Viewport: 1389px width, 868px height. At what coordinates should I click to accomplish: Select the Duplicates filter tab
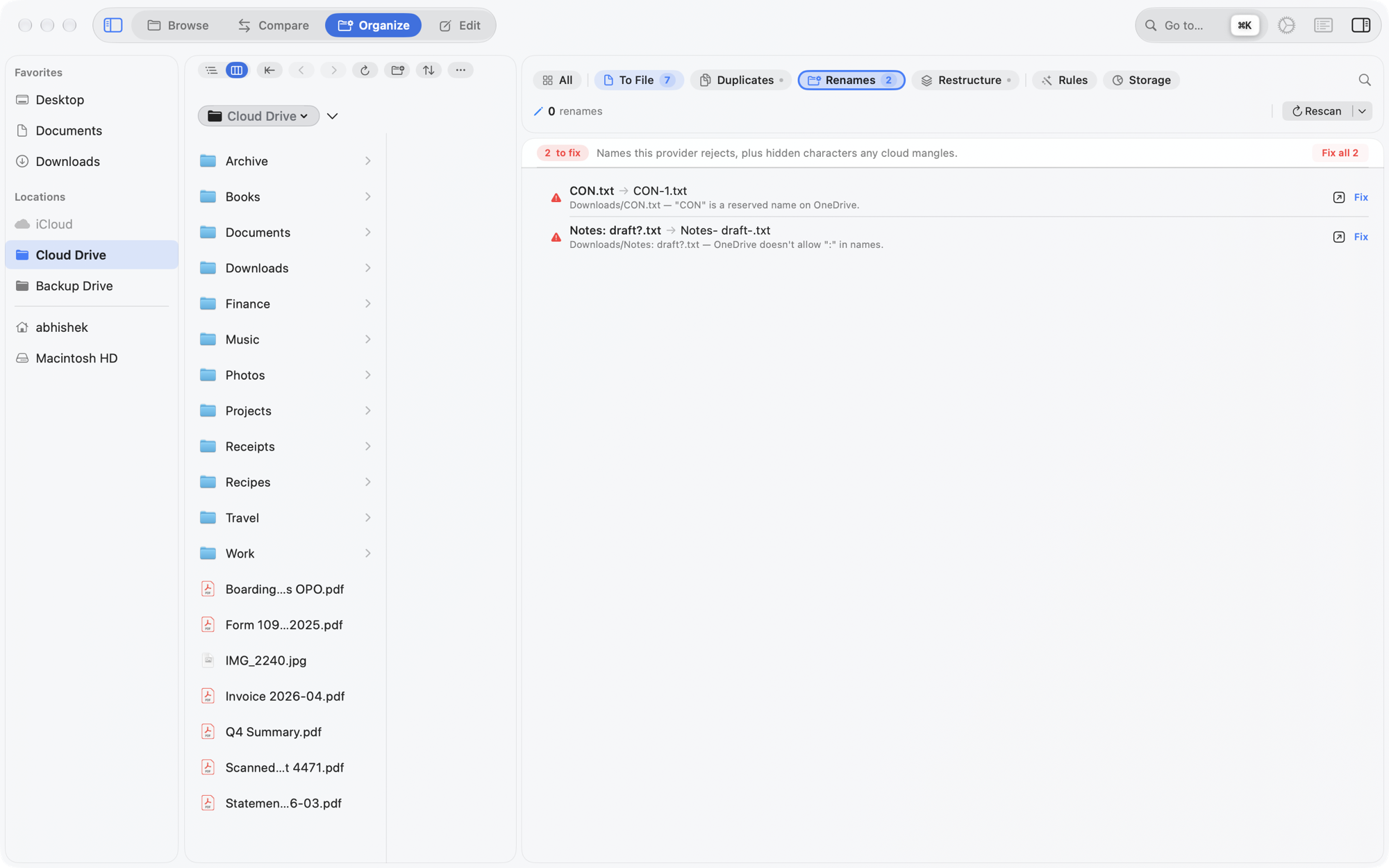[740, 80]
